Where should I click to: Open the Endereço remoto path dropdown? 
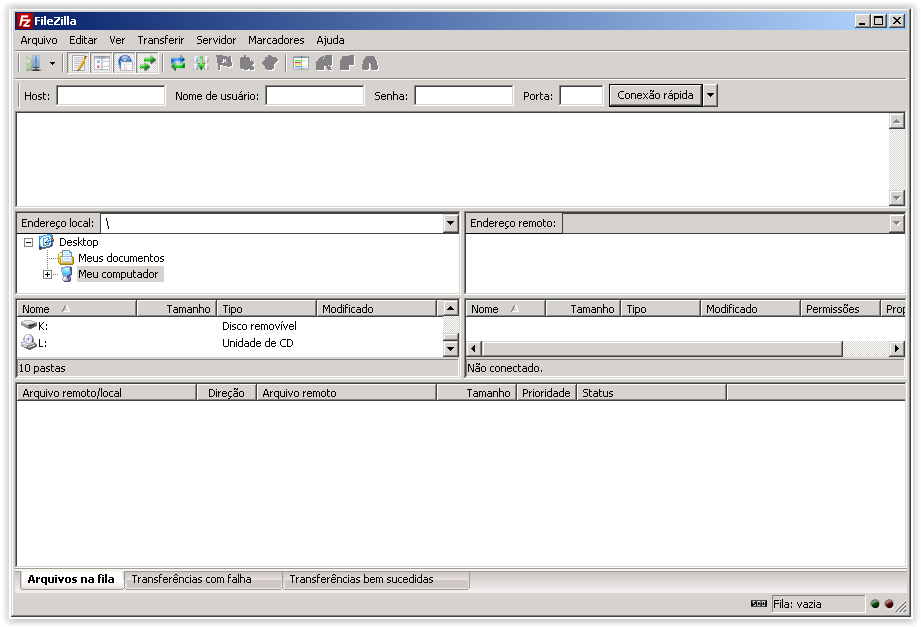tap(896, 223)
